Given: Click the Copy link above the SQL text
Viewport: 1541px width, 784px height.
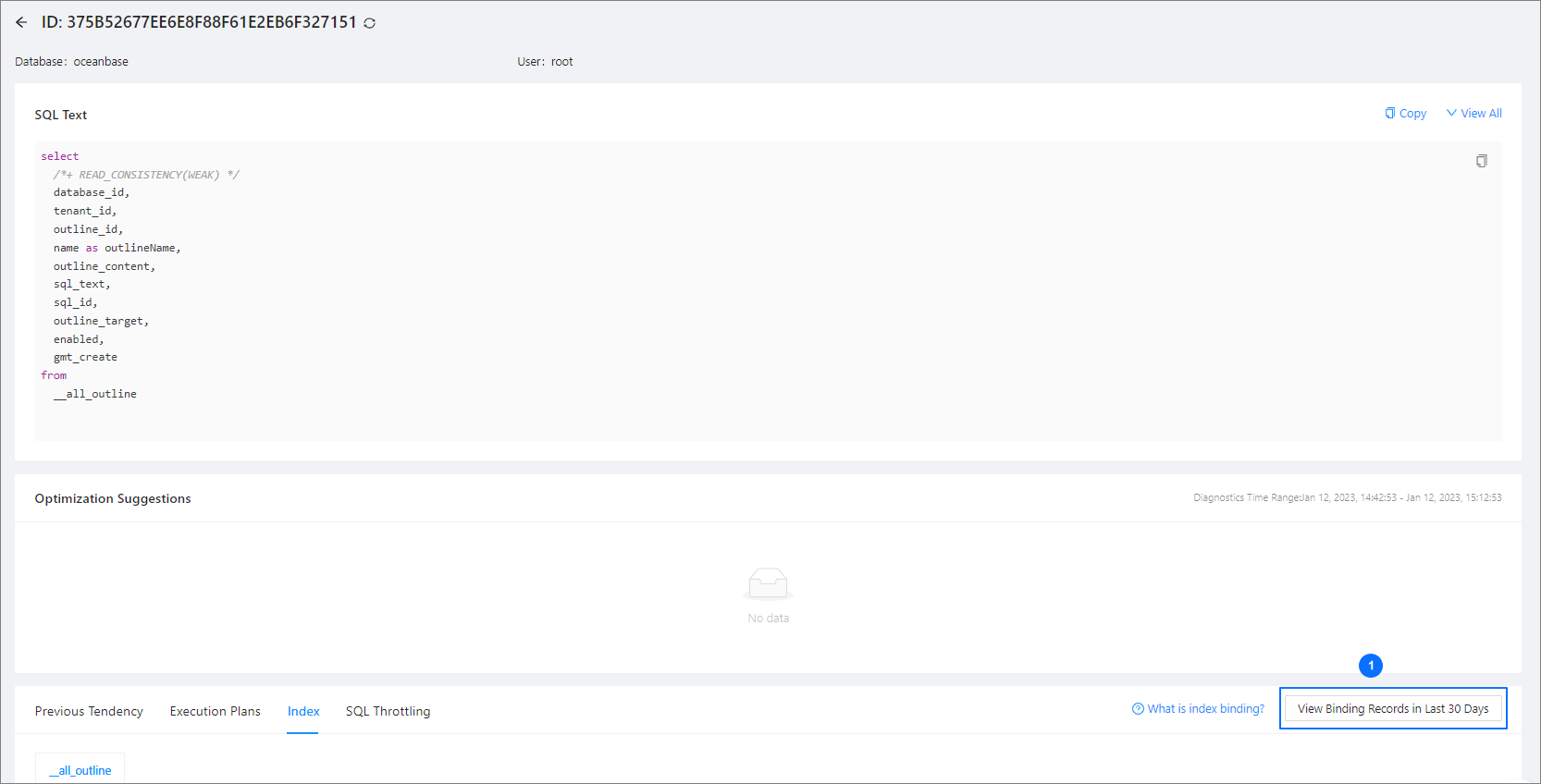Looking at the screenshot, I should [1405, 114].
